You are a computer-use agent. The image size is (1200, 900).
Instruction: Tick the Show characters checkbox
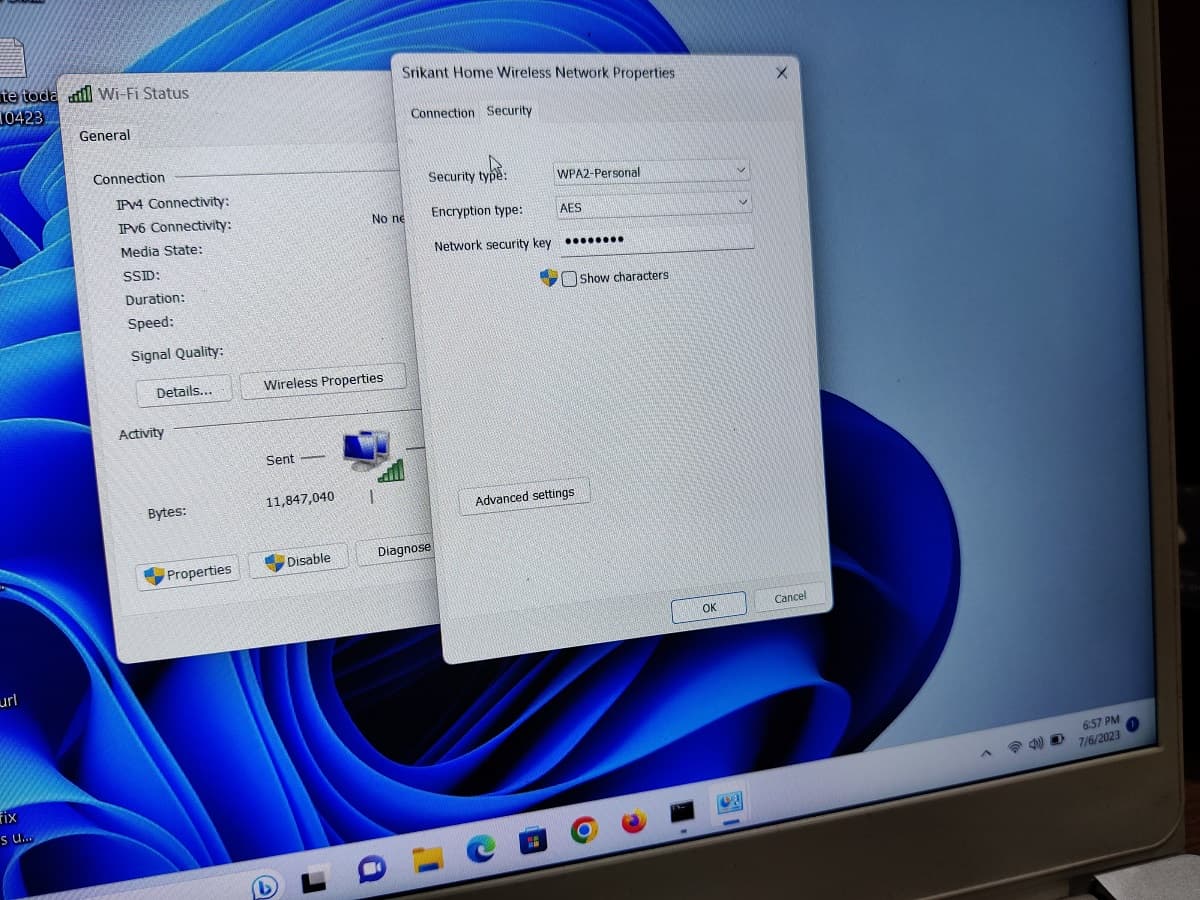coord(569,278)
